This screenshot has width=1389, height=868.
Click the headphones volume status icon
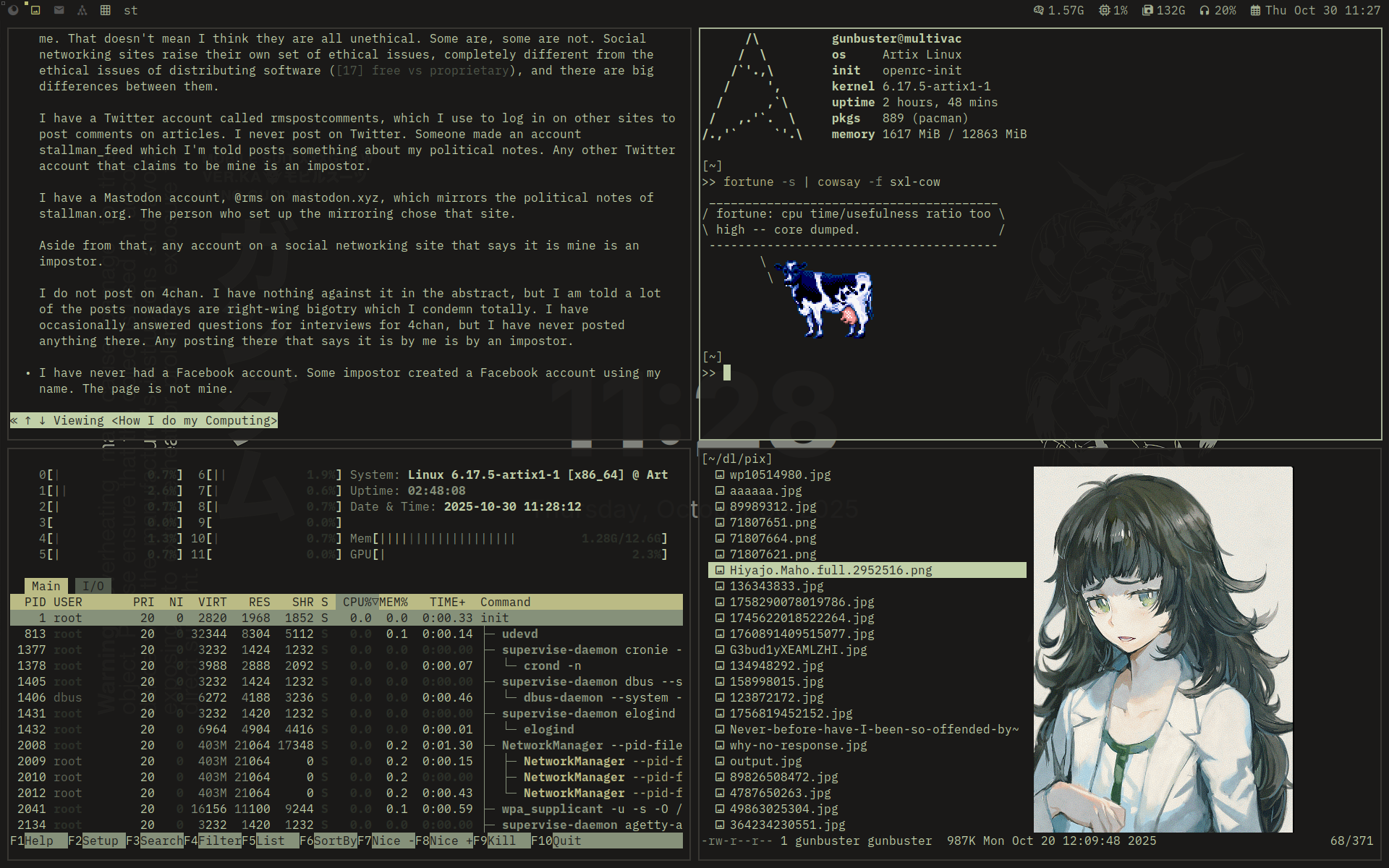1205,10
